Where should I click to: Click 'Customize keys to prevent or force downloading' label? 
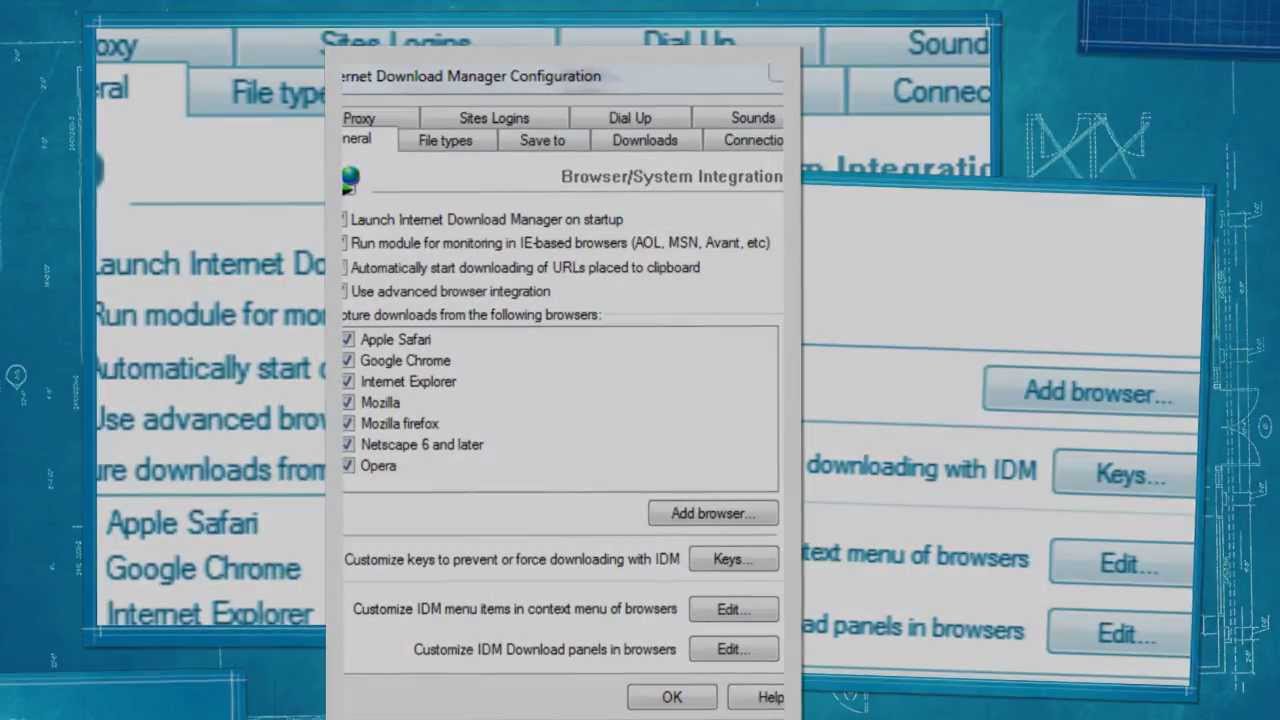pos(512,559)
